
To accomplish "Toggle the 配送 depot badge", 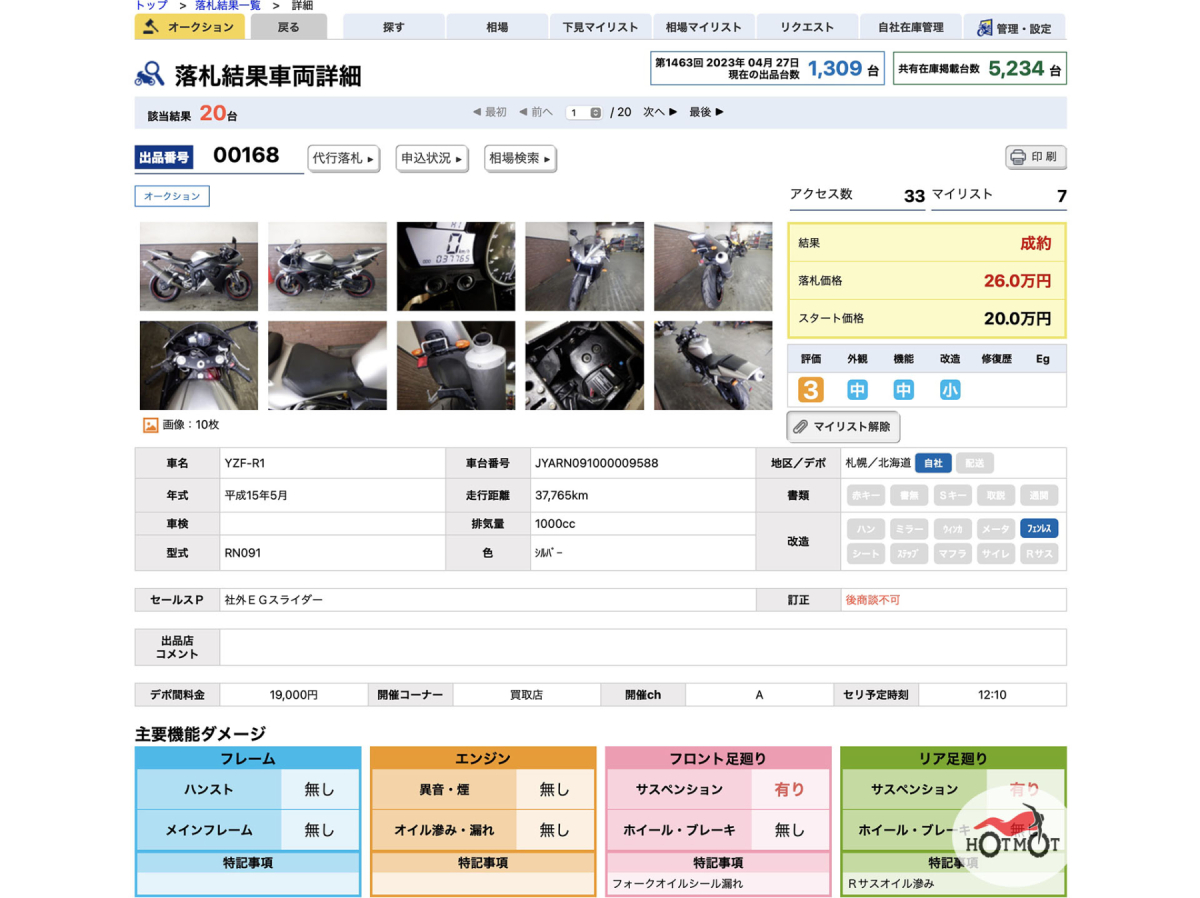I will pos(975,463).
